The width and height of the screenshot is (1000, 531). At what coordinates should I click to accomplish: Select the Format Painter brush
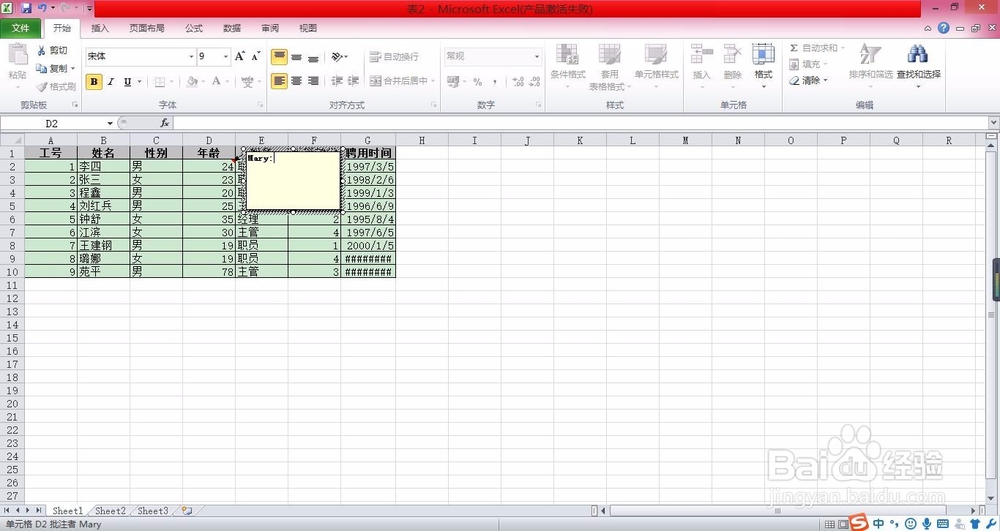coord(41,87)
